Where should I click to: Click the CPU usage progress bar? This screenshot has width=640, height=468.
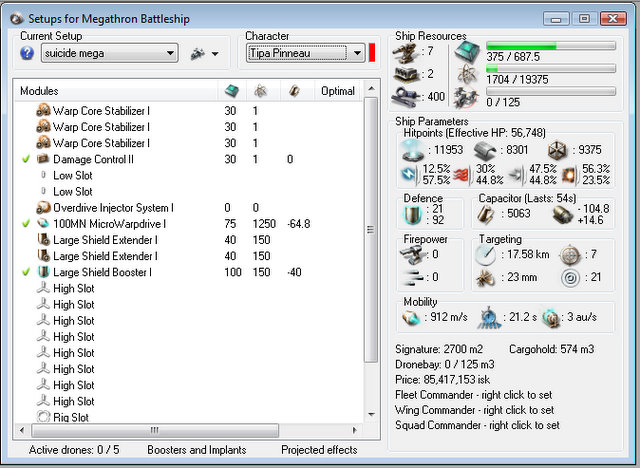(551, 46)
